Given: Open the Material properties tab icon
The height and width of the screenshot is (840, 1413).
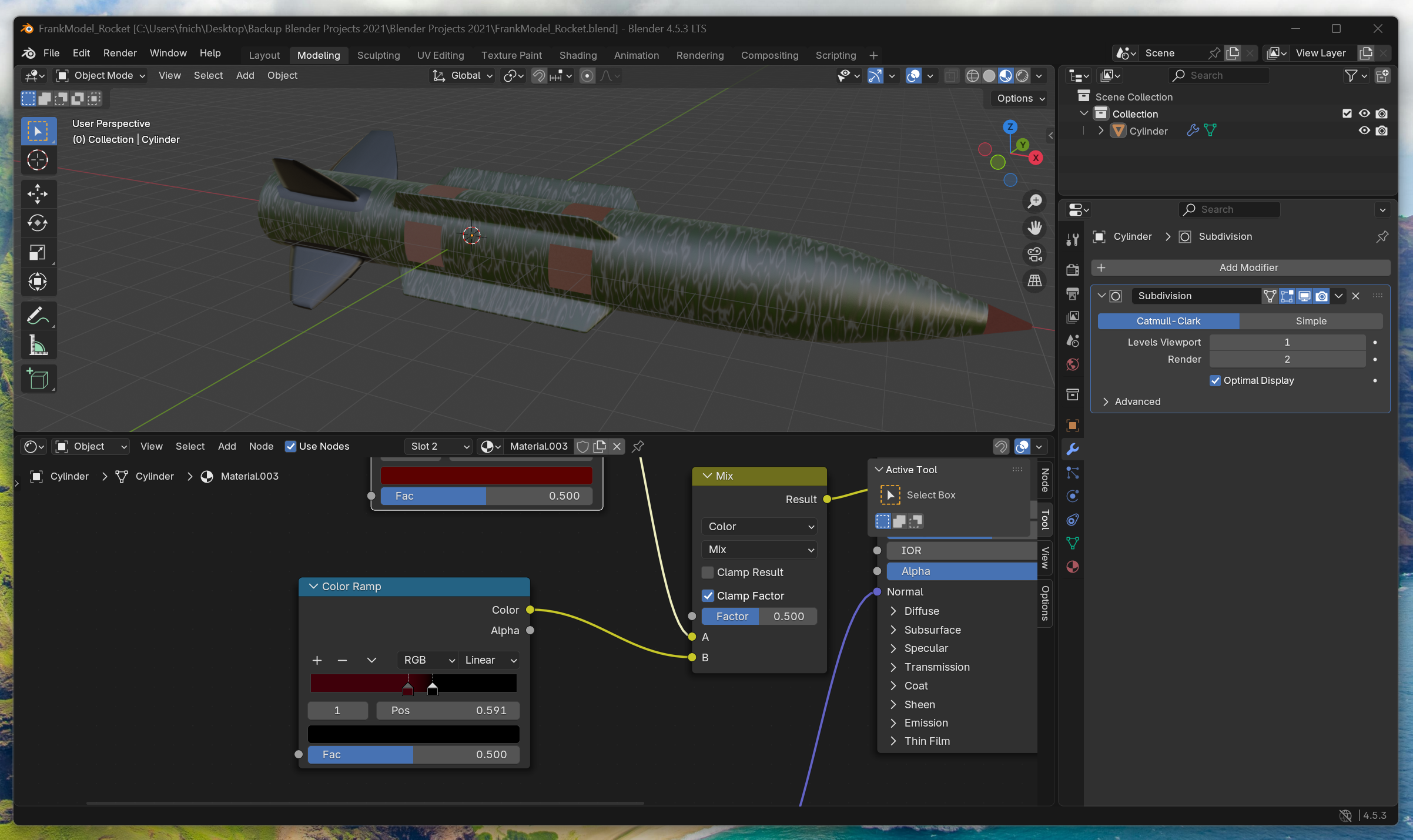Looking at the screenshot, I should tap(1073, 567).
